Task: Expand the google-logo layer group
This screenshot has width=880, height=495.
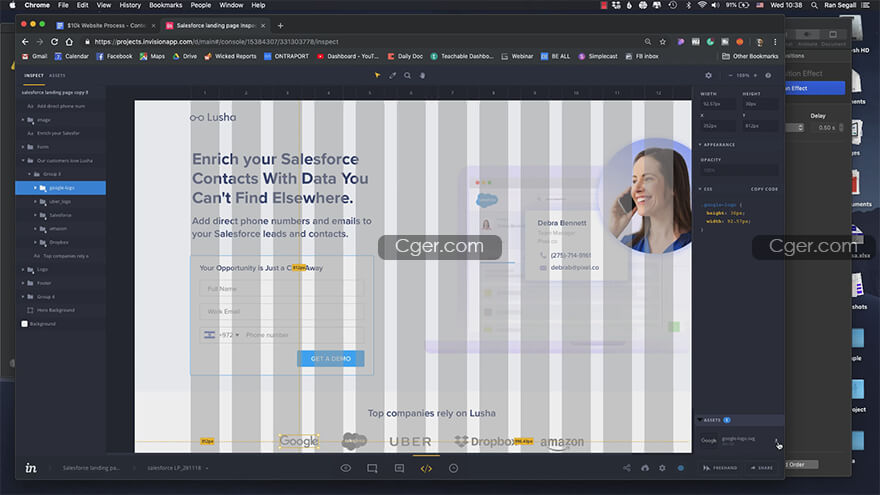Action: (35, 187)
